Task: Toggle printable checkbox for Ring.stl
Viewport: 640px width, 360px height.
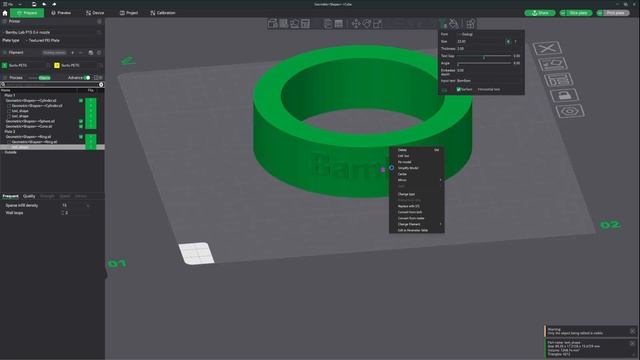Action: [x=81, y=137]
